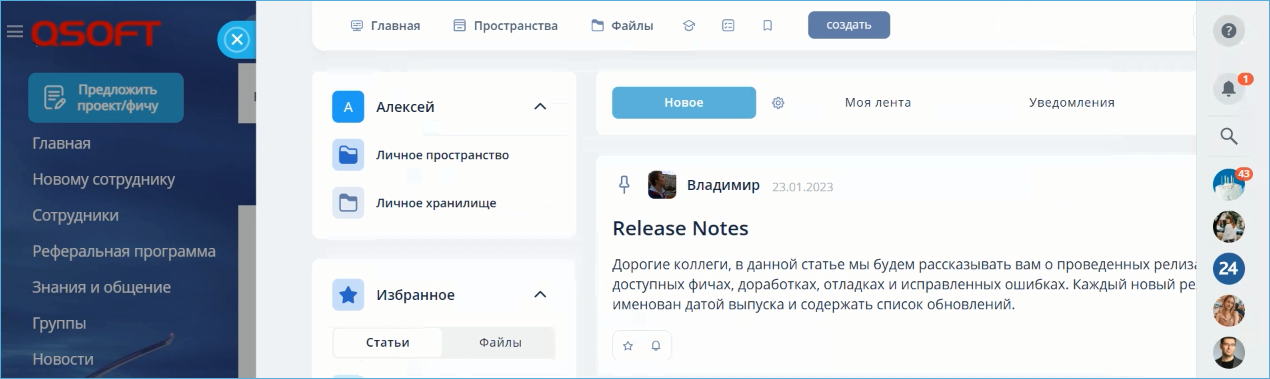Viewport: 1270px width, 379px height.
Task: Click the Файлы folder icon in top navigation
Action: click(x=598, y=26)
